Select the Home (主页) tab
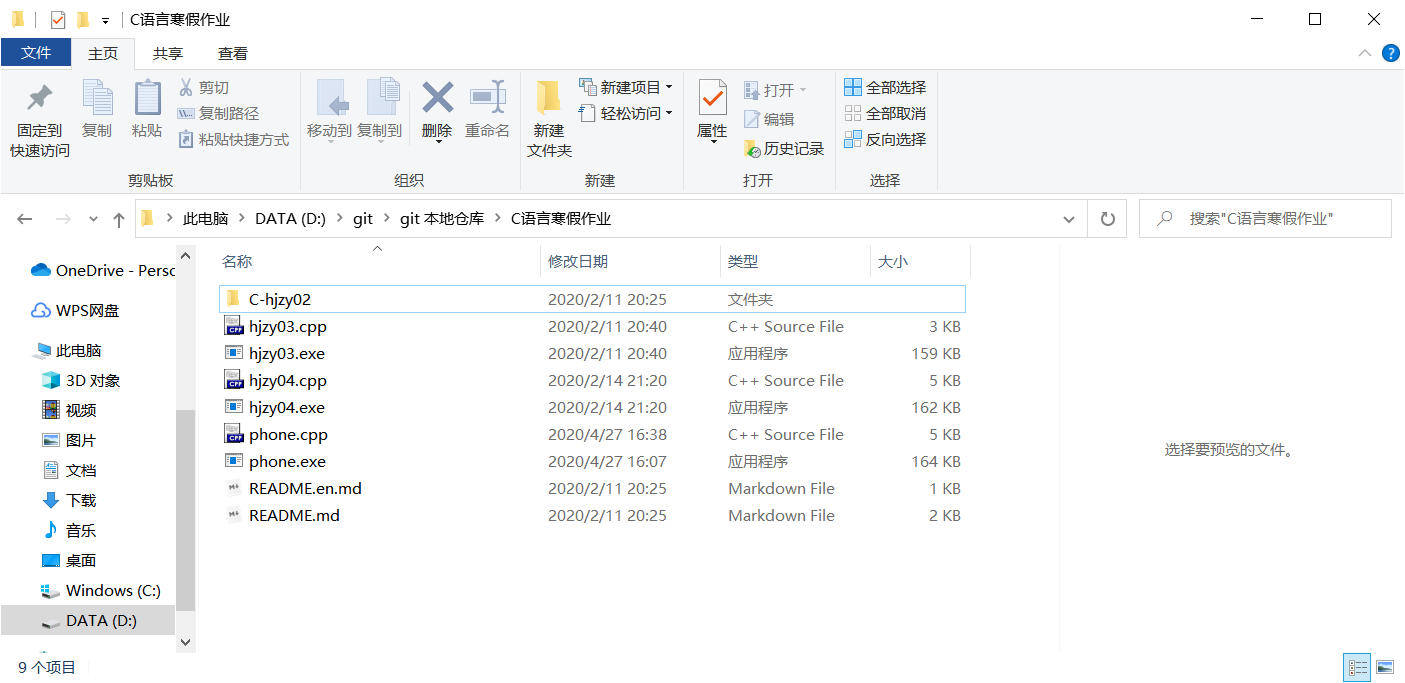 (x=103, y=54)
